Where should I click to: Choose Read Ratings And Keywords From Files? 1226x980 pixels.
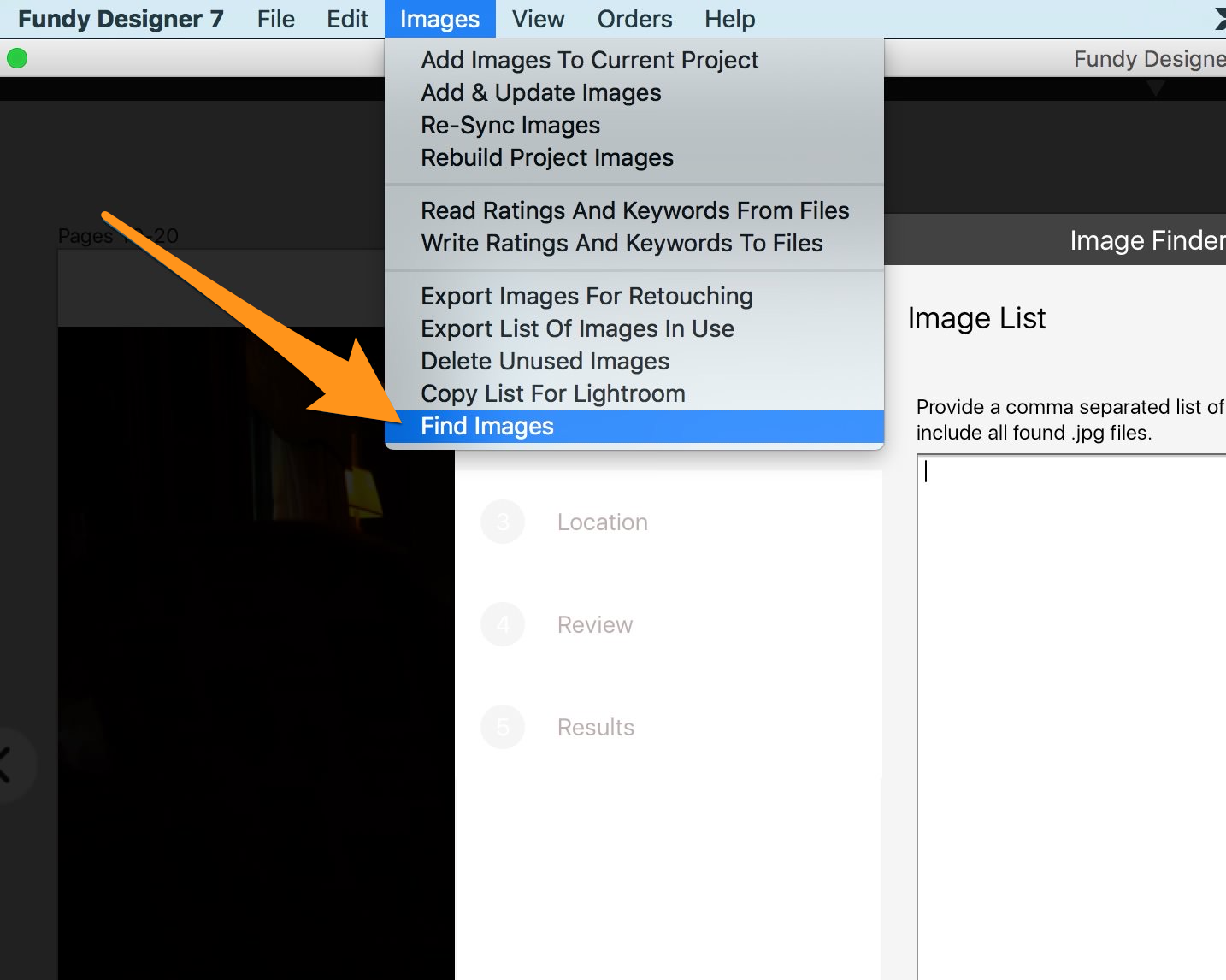pos(634,210)
